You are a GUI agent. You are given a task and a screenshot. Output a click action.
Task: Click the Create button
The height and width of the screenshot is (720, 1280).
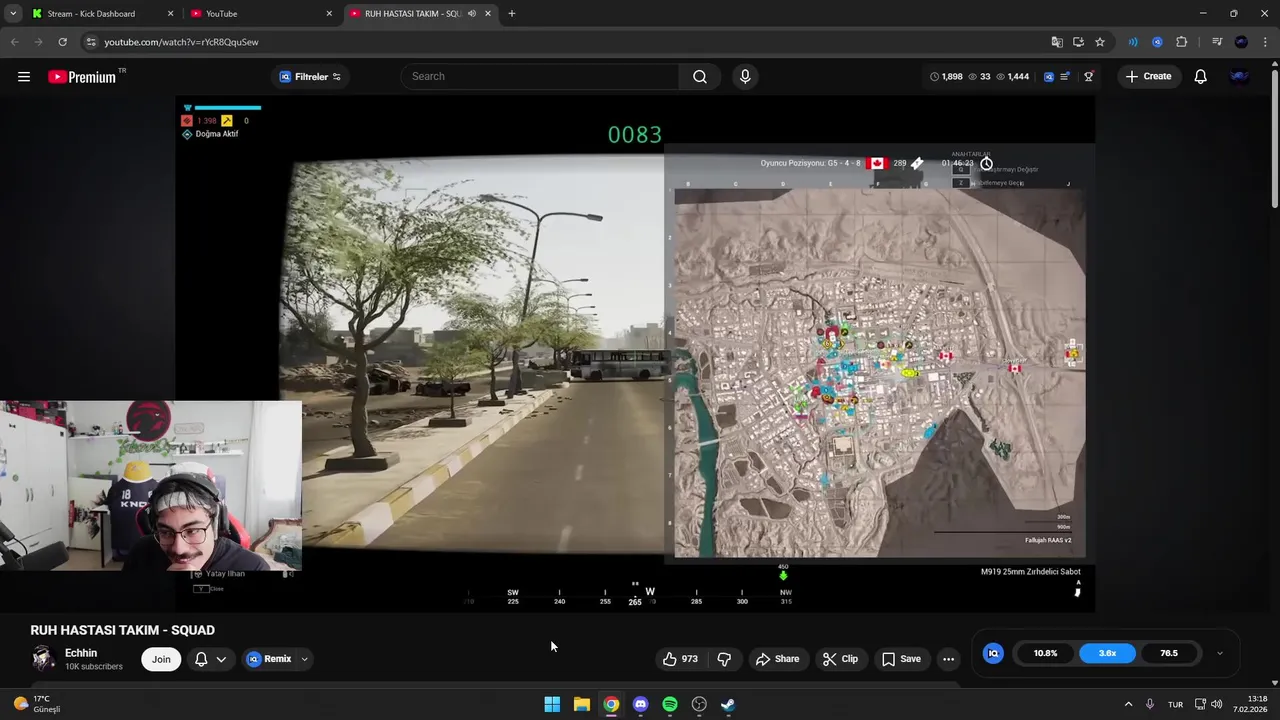[1148, 76]
